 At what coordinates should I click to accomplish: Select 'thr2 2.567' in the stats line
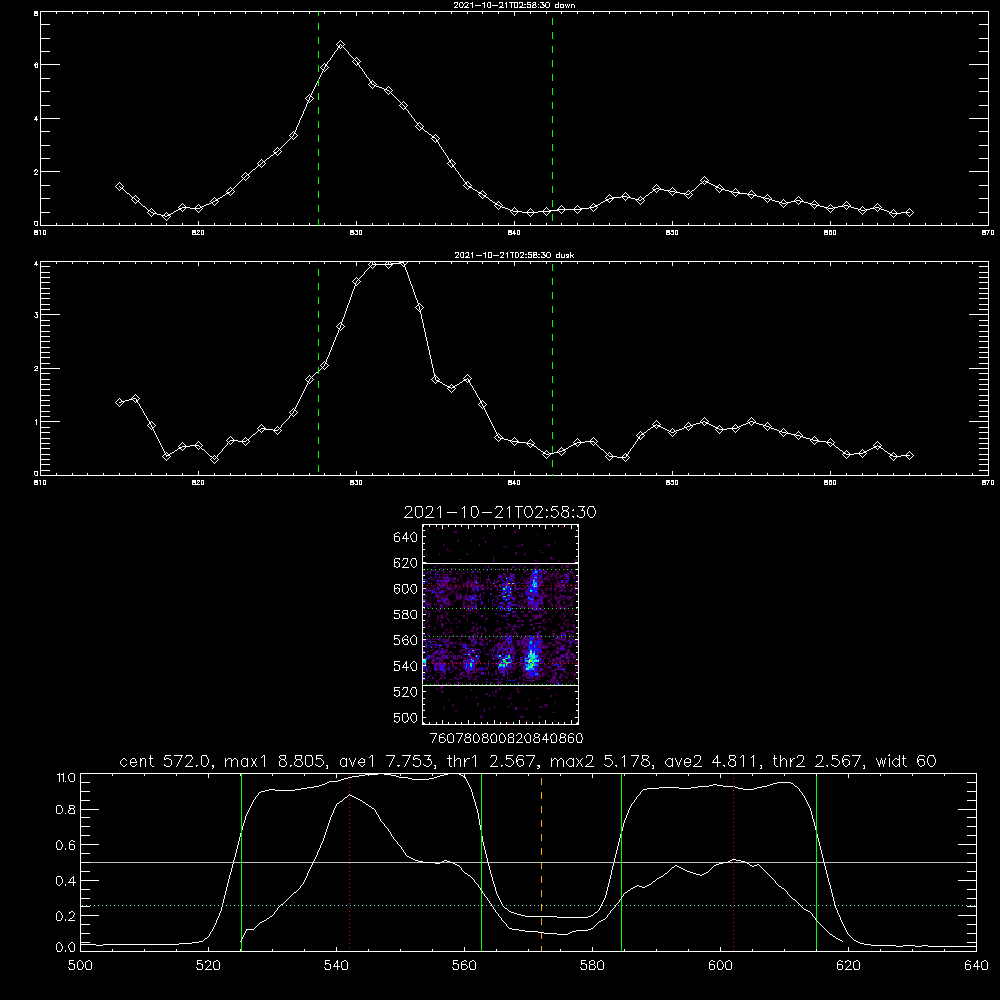pos(817,761)
